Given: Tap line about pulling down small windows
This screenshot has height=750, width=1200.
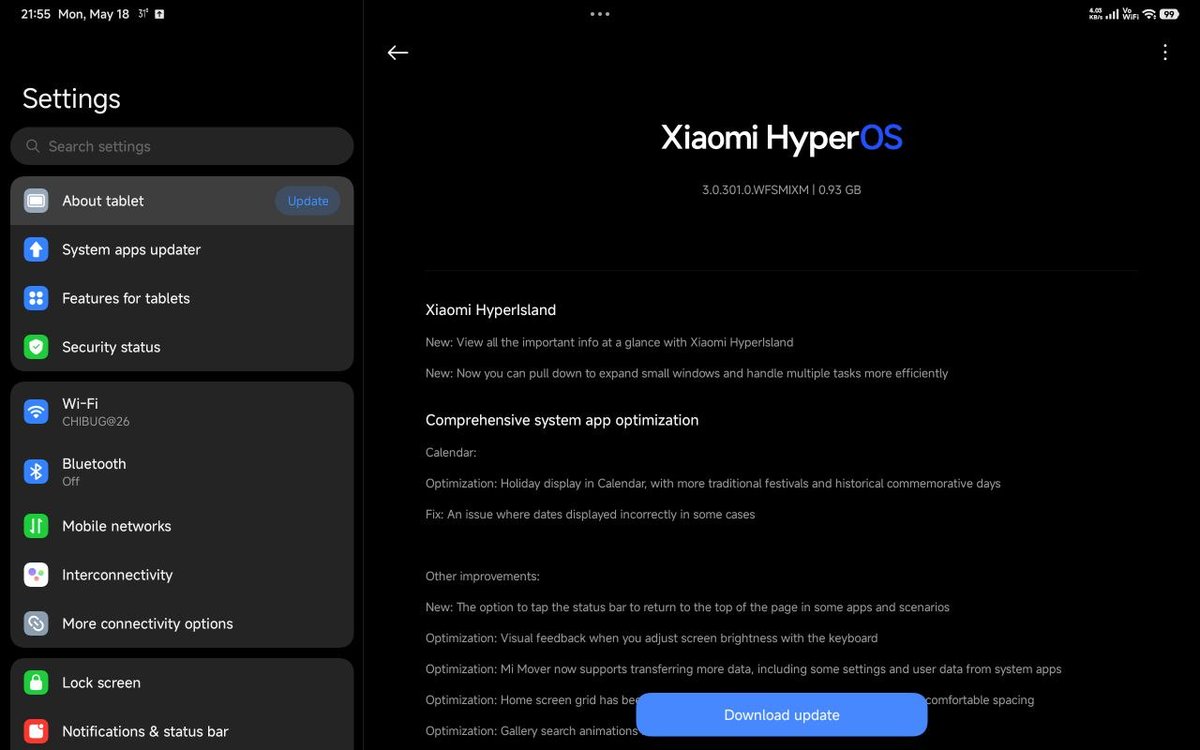Looking at the screenshot, I should click(687, 373).
